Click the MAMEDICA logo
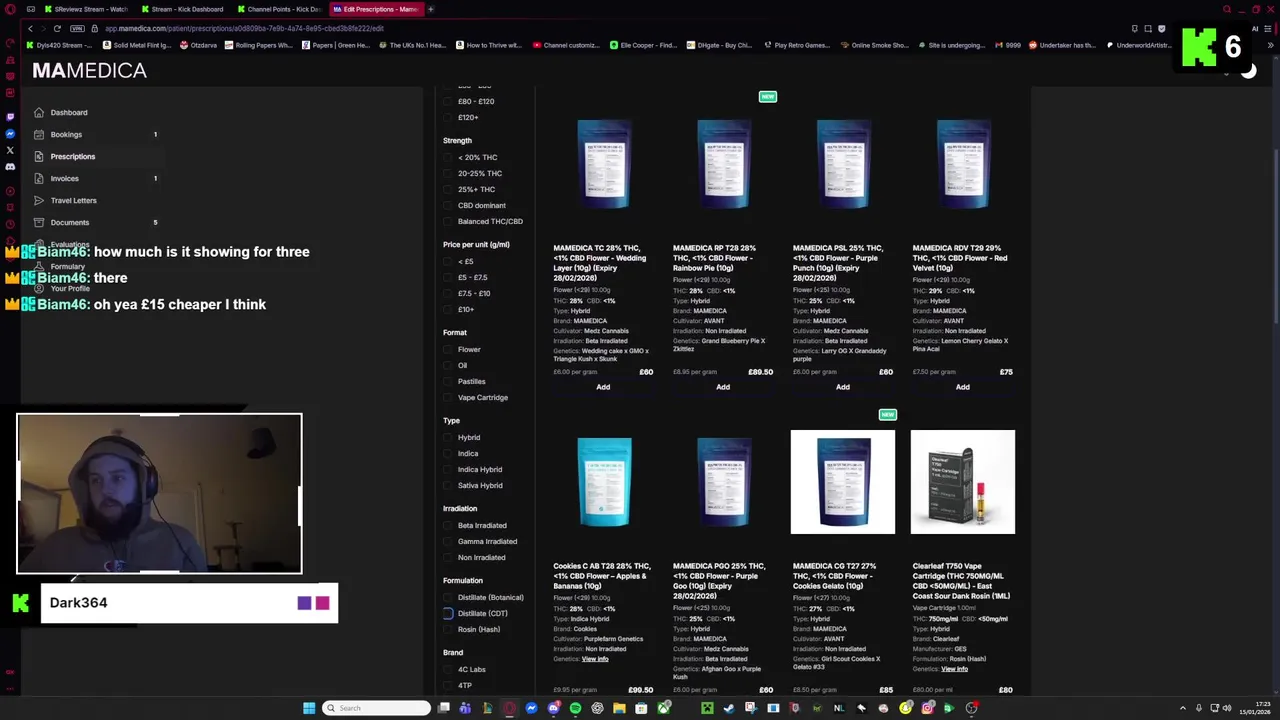1280x720 pixels. [x=89, y=70]
